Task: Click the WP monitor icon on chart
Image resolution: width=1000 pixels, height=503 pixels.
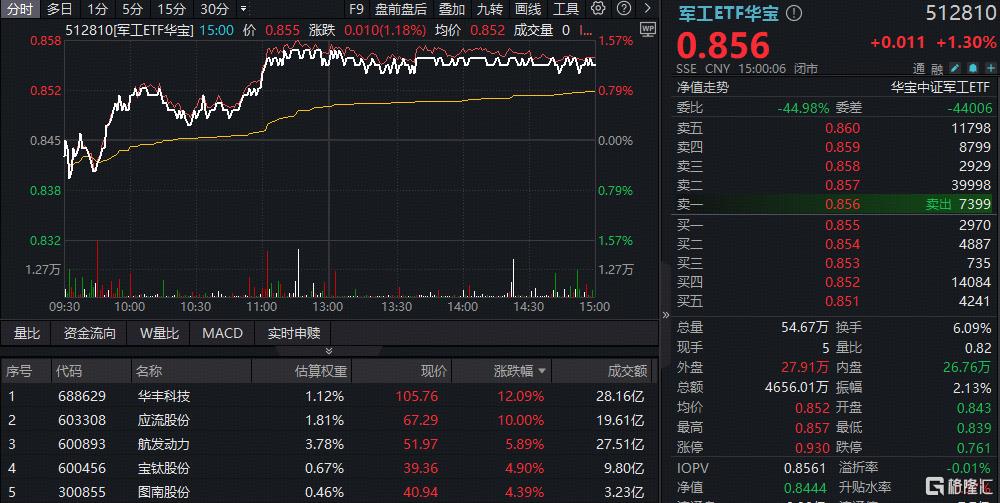Action: [x=648, y=29]
